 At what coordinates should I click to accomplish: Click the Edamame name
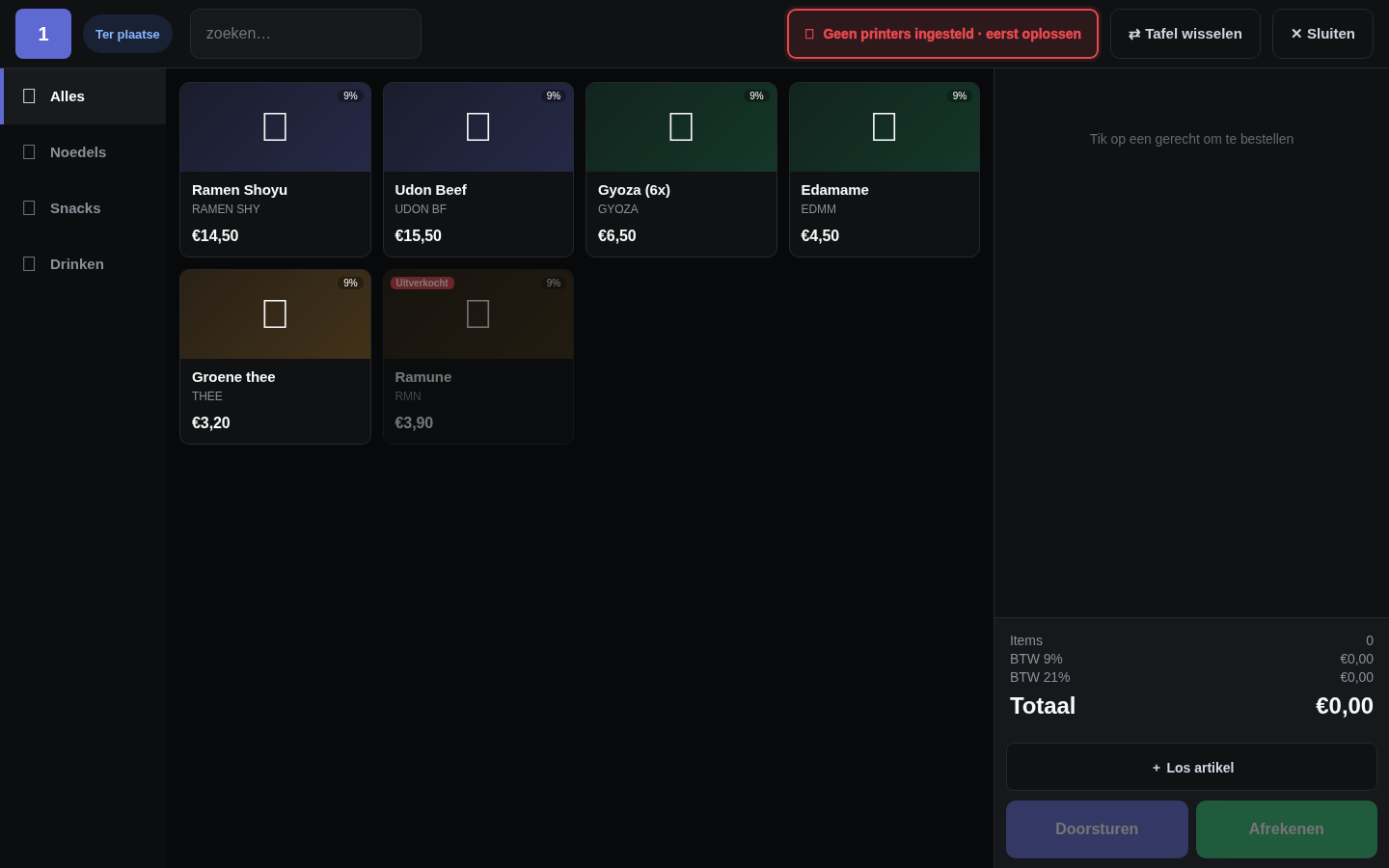pos(835,190)
